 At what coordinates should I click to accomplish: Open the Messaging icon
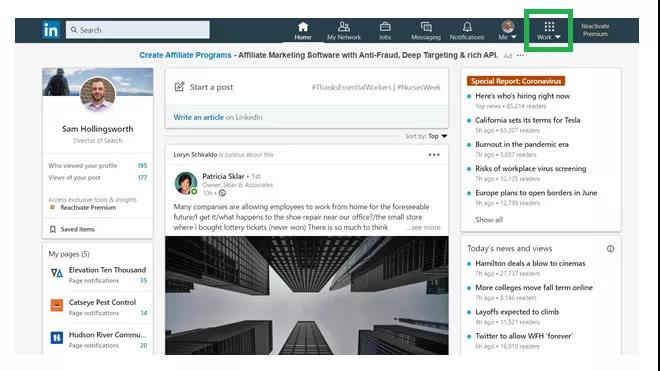(426, 27)
